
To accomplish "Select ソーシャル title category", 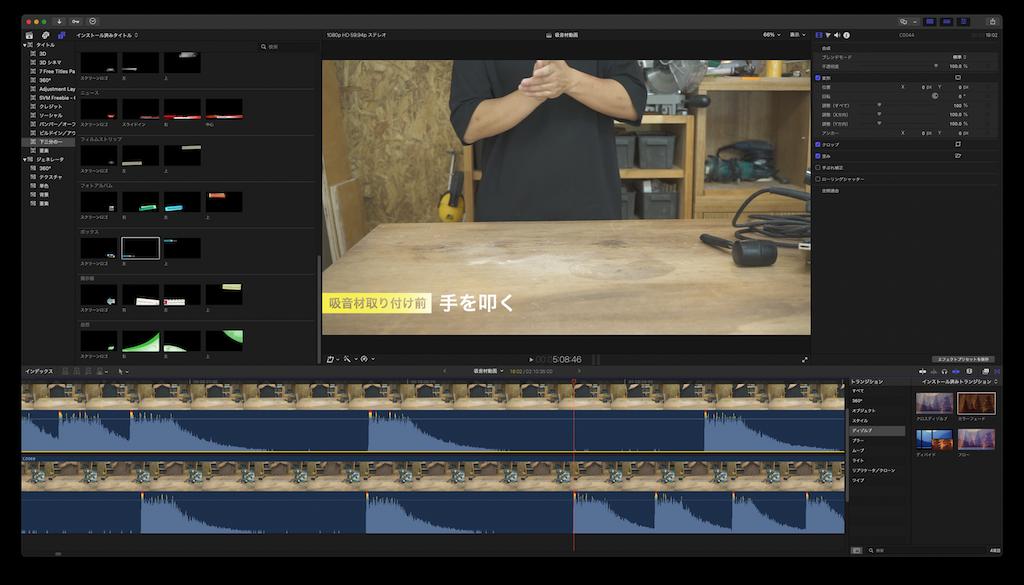I will click(x=51, y=116).
